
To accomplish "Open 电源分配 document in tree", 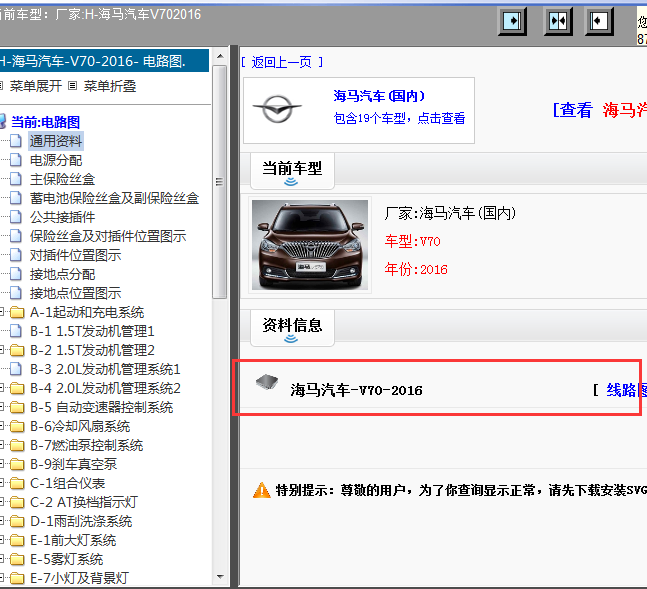I will coord(56,160).
